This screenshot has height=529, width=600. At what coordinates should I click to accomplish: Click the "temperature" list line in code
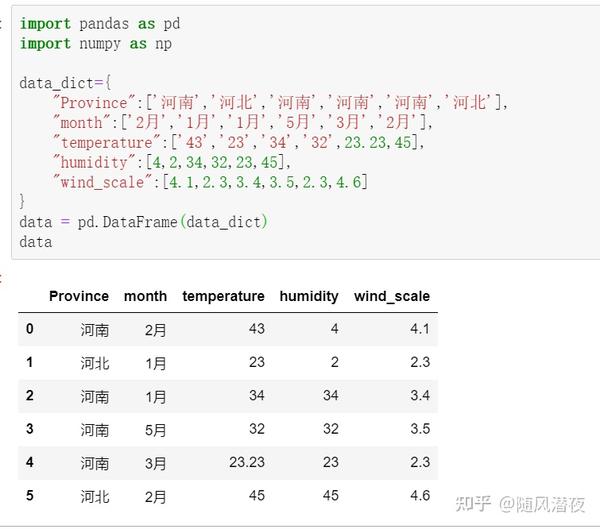point(238,142)
